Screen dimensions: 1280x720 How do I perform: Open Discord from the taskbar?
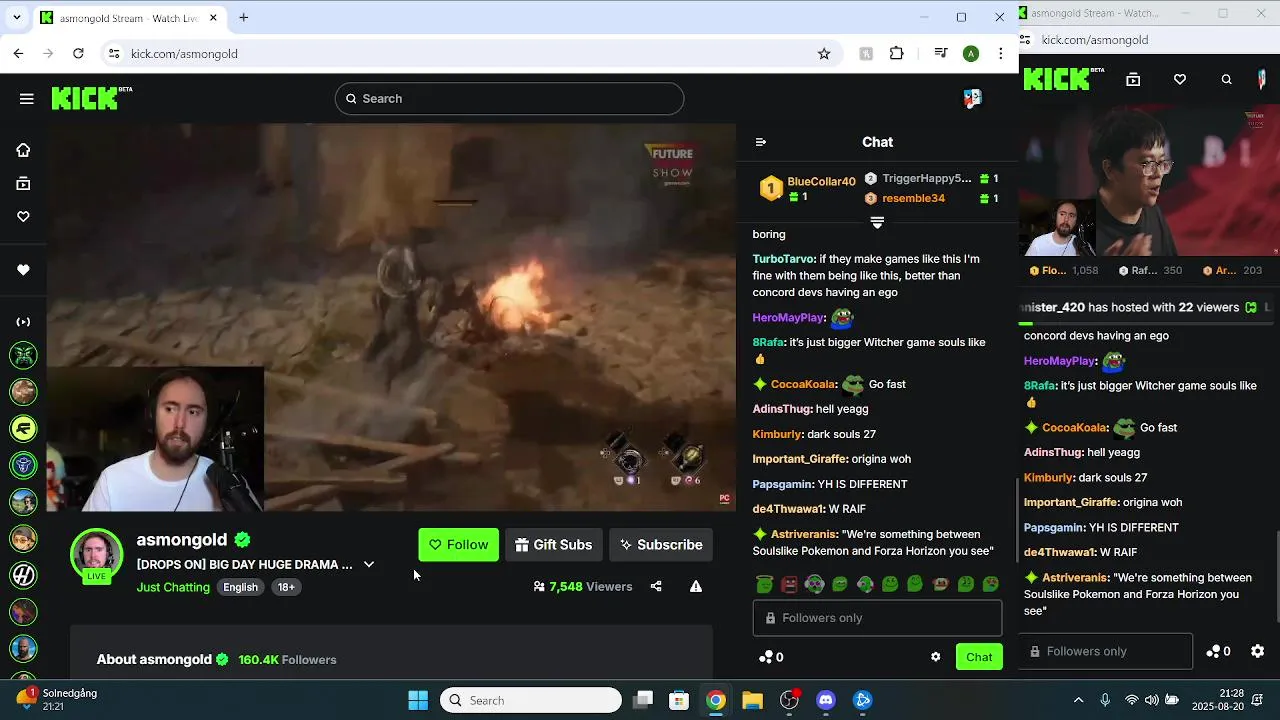click(x=826, y=700)
